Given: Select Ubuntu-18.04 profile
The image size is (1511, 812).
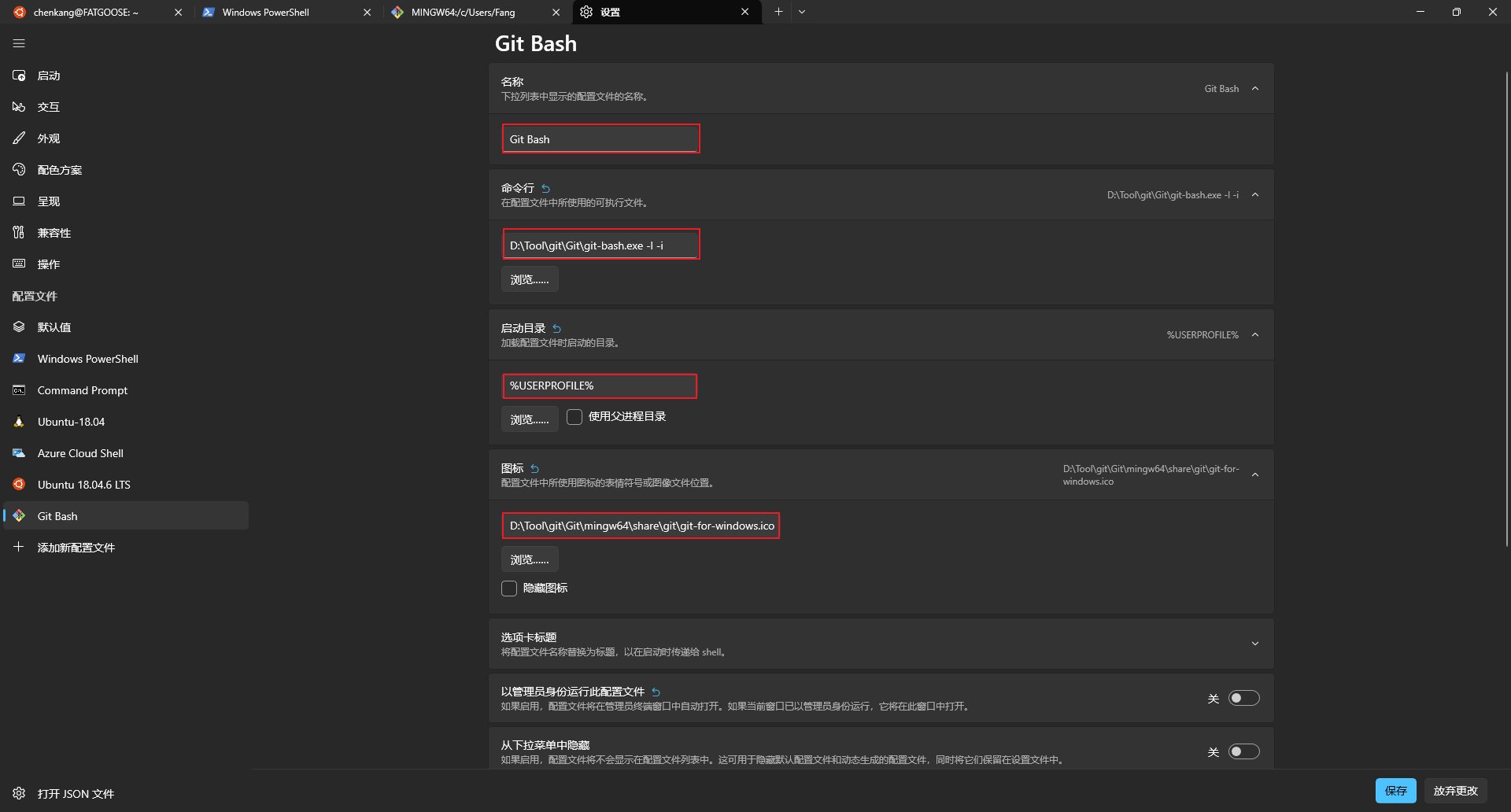Looking at the screenshot, I should (126, 422).
